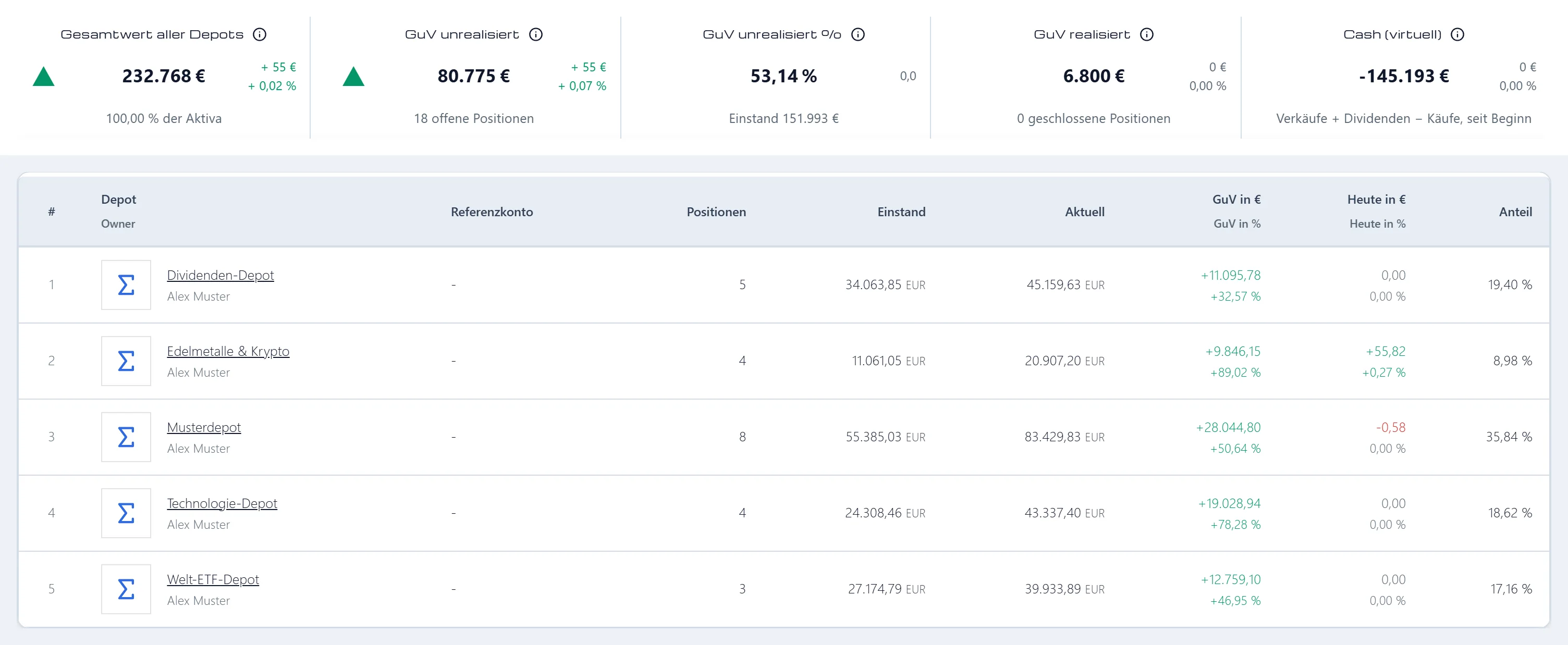This screenshot has width=1568, height=645.
Task: Click 'Einstand 151.993 €' text
Action: point(783,119)
